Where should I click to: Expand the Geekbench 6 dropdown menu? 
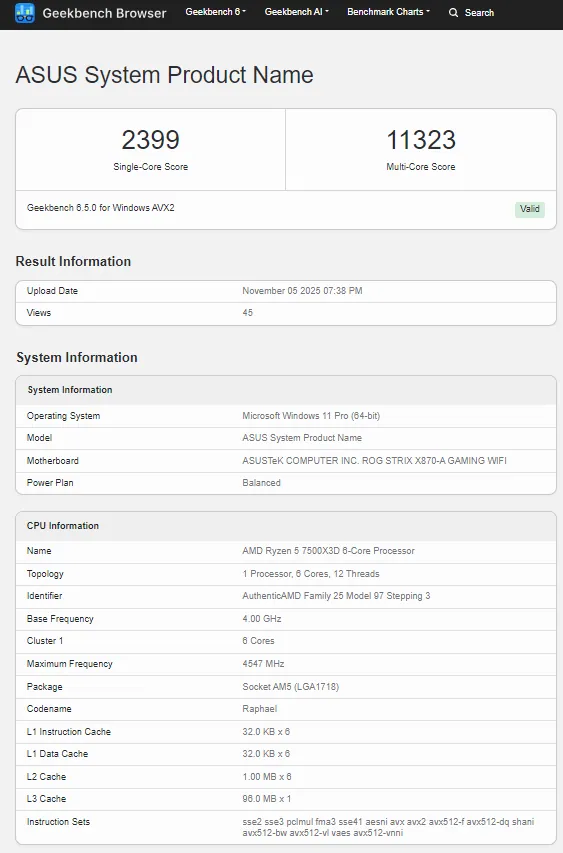click(215, 11)
